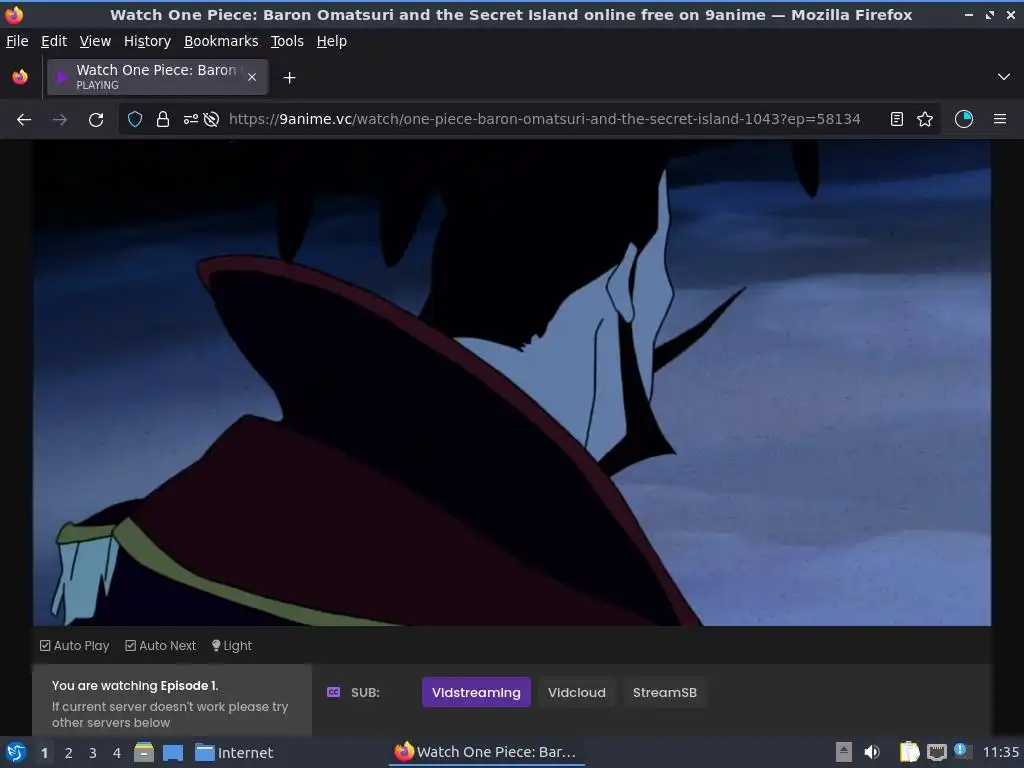1024x768 pixels.
Task: Open the Edit menu
Action: pos(54,41)
